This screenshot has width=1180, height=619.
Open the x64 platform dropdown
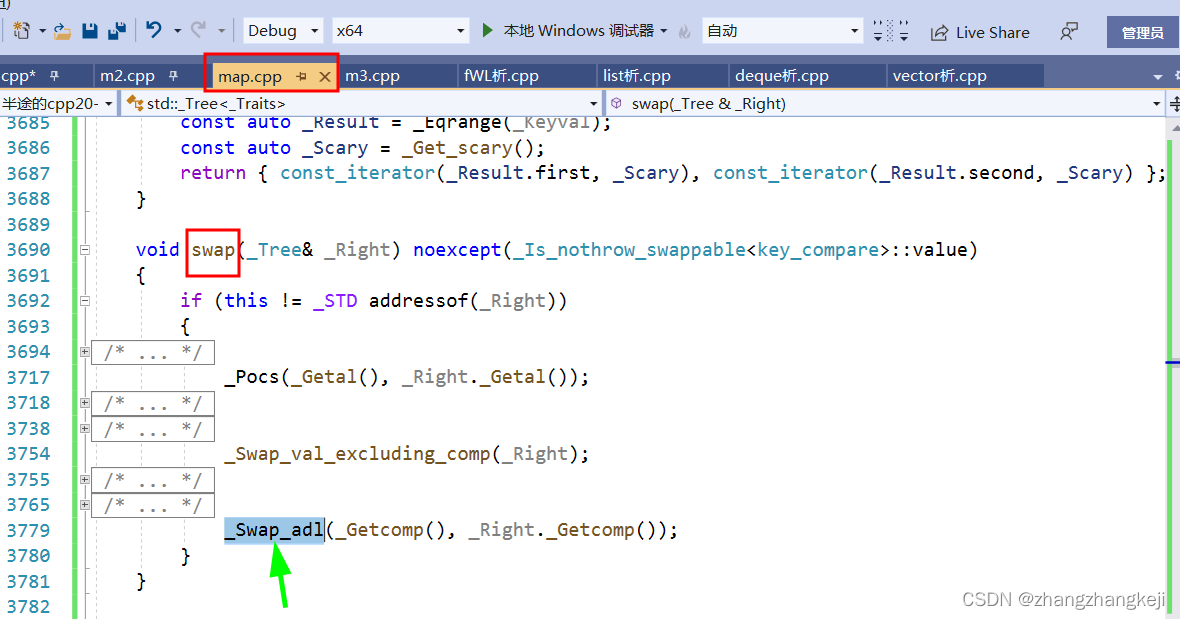(400, 31)
